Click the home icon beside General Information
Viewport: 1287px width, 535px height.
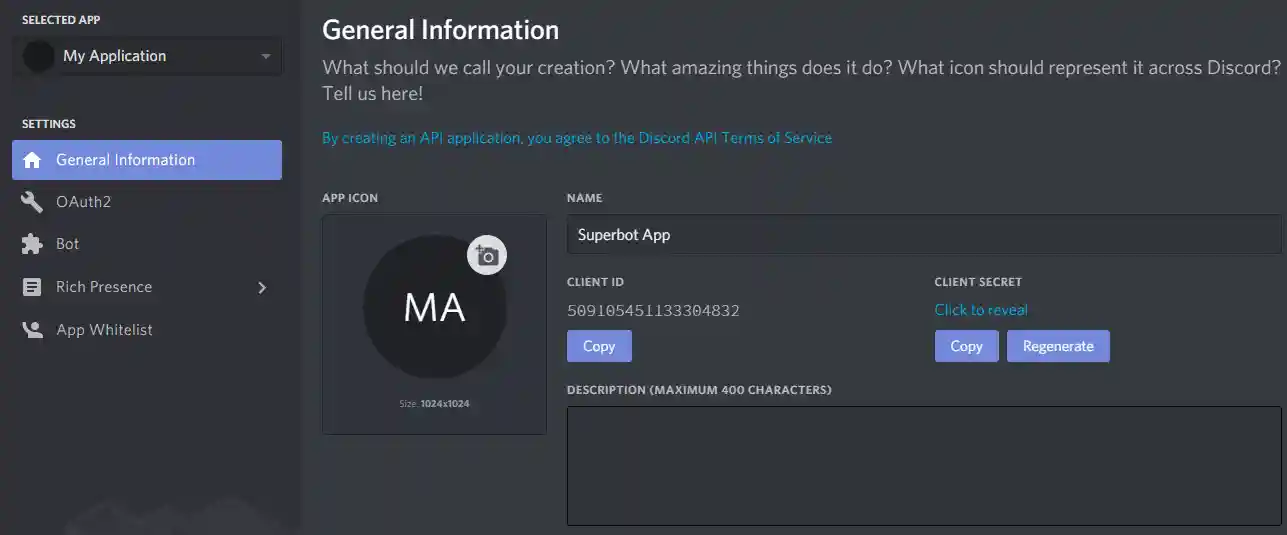coord(33,160)
